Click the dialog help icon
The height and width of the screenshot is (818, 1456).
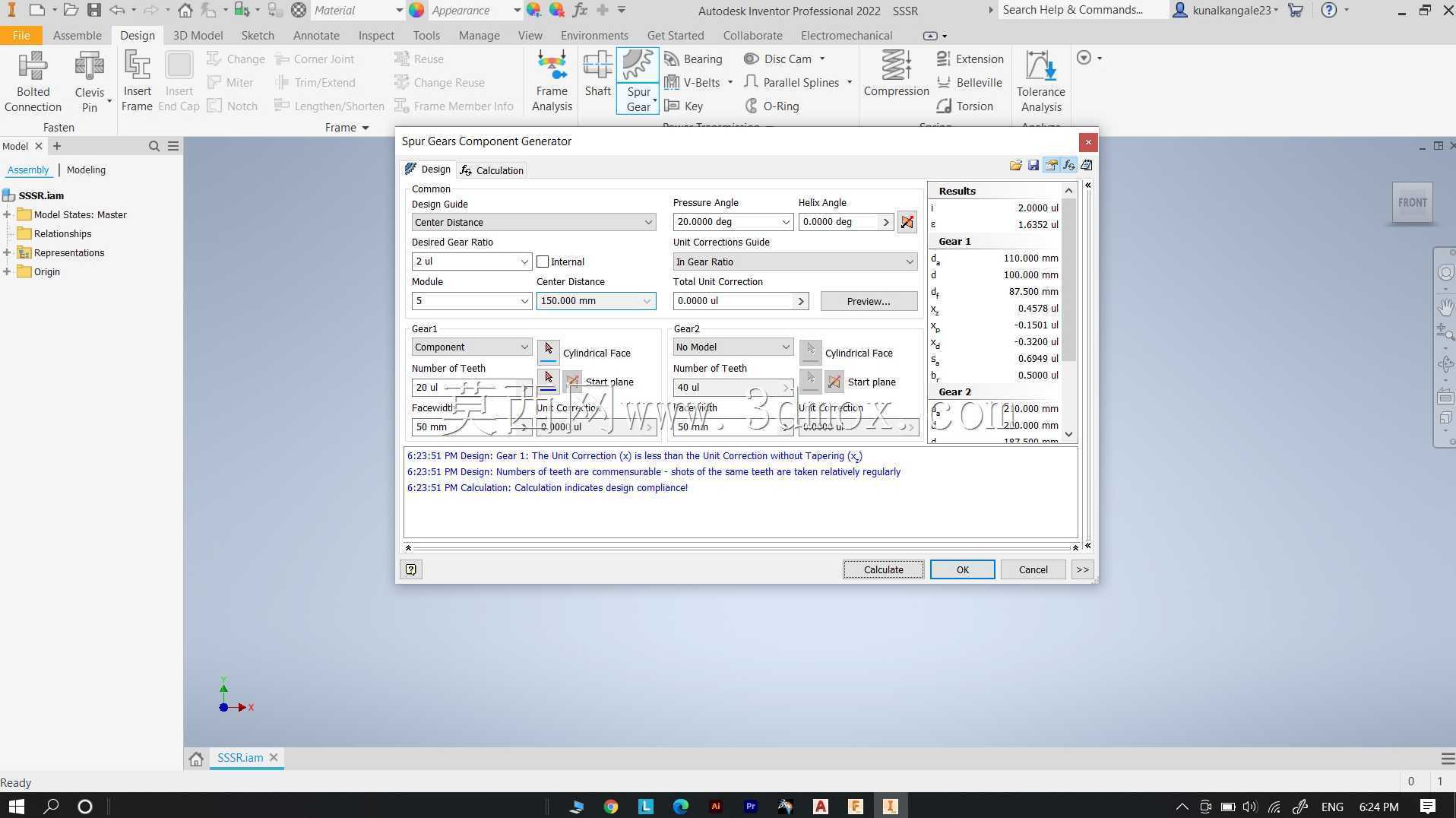tap(411, 569)
